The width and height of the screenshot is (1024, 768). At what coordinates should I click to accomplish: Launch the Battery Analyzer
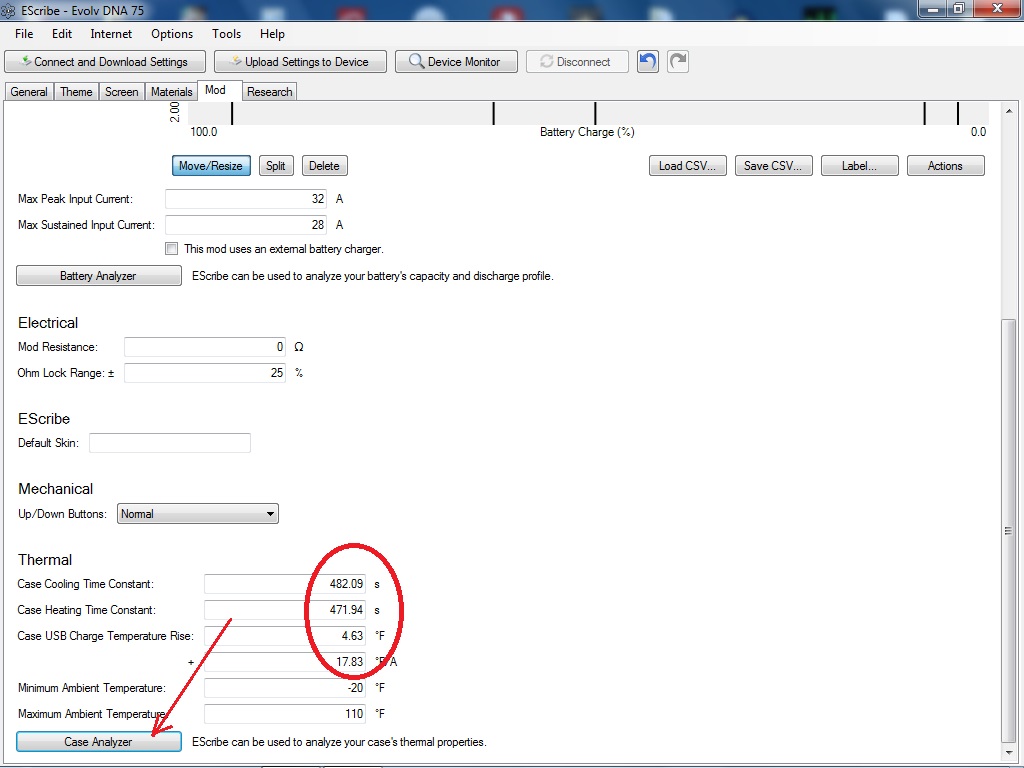(x=99, y=276)
